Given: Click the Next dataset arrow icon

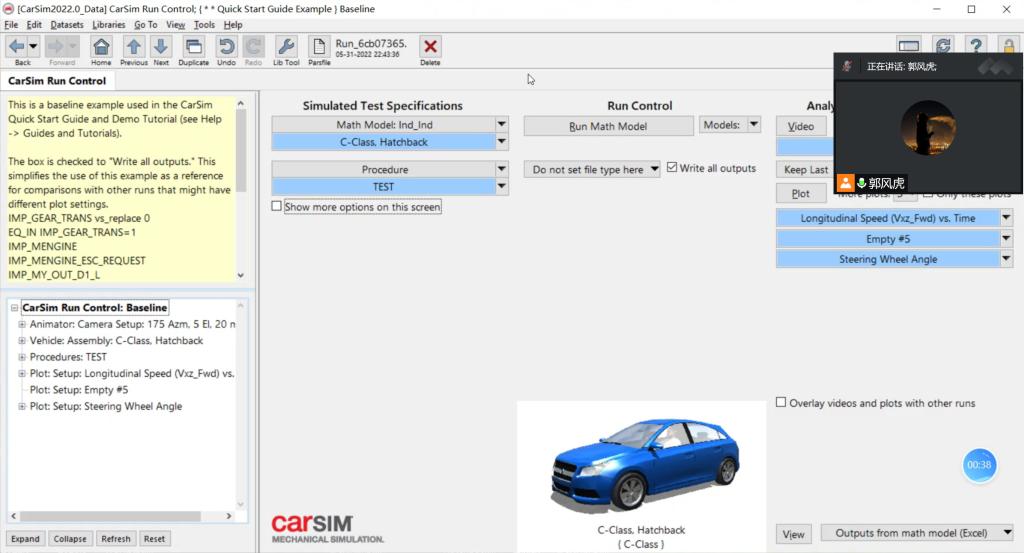Looking at the screenshot, I should coord(160,46).
